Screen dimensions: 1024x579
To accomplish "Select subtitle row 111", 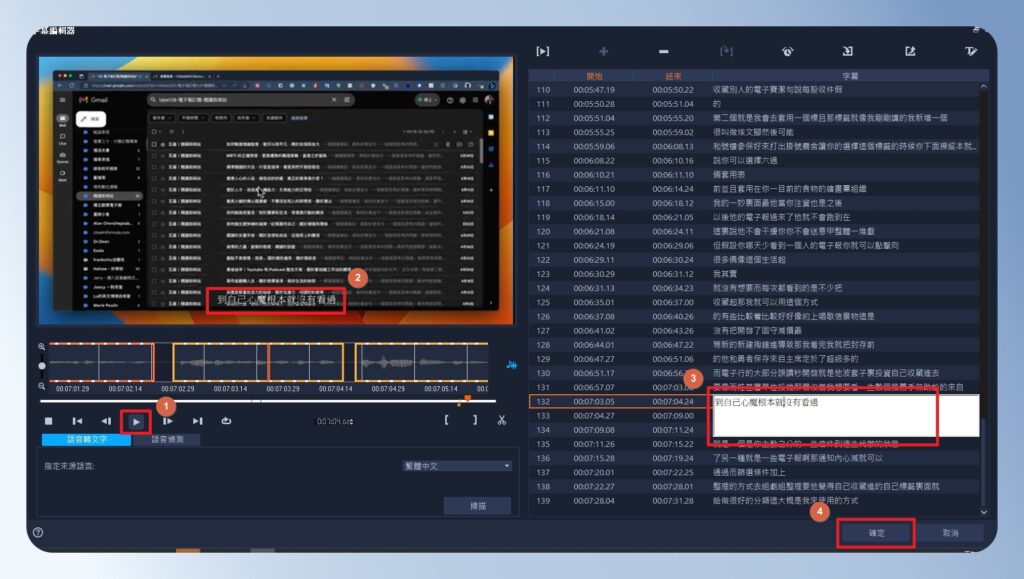I will (x=754, y=104).
